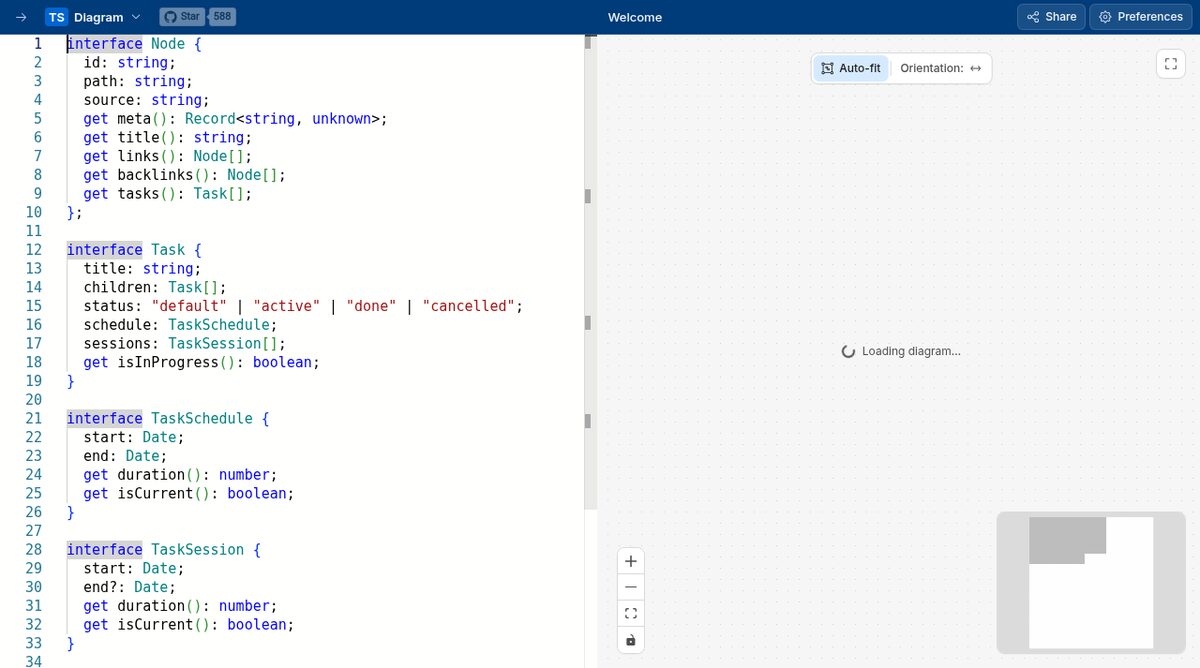
Task: Open Preferences
Action: tap(1141, 17)
